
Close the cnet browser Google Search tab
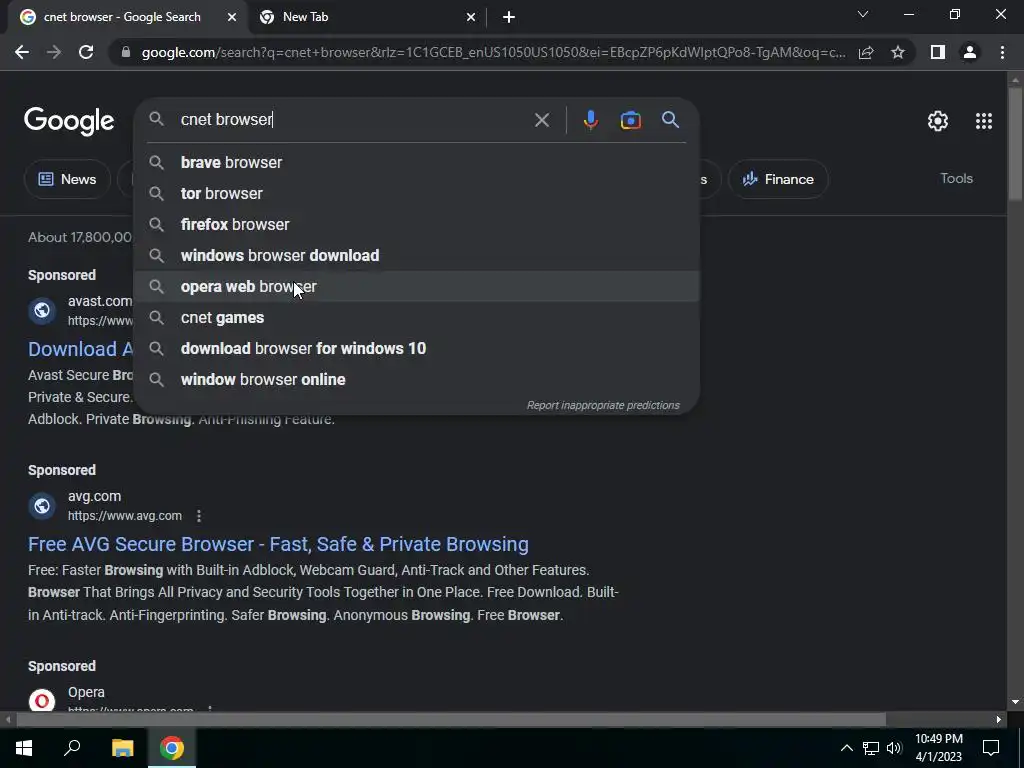click(x=232, y=17)
